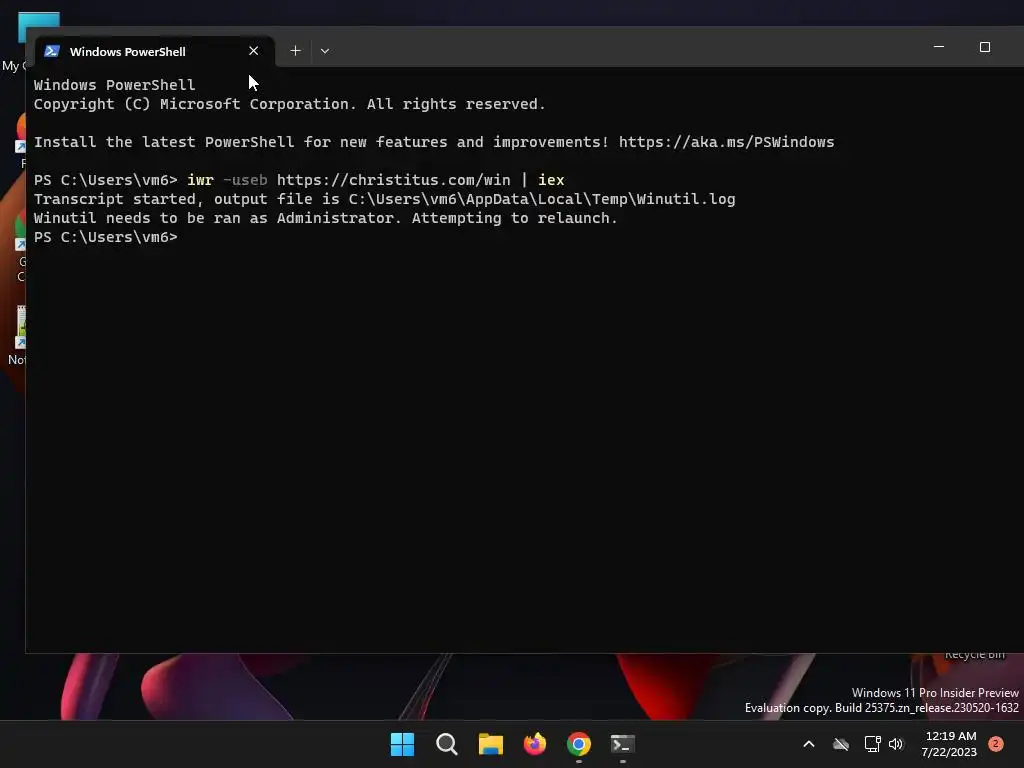Click the Winutil.log file path text

542,199
